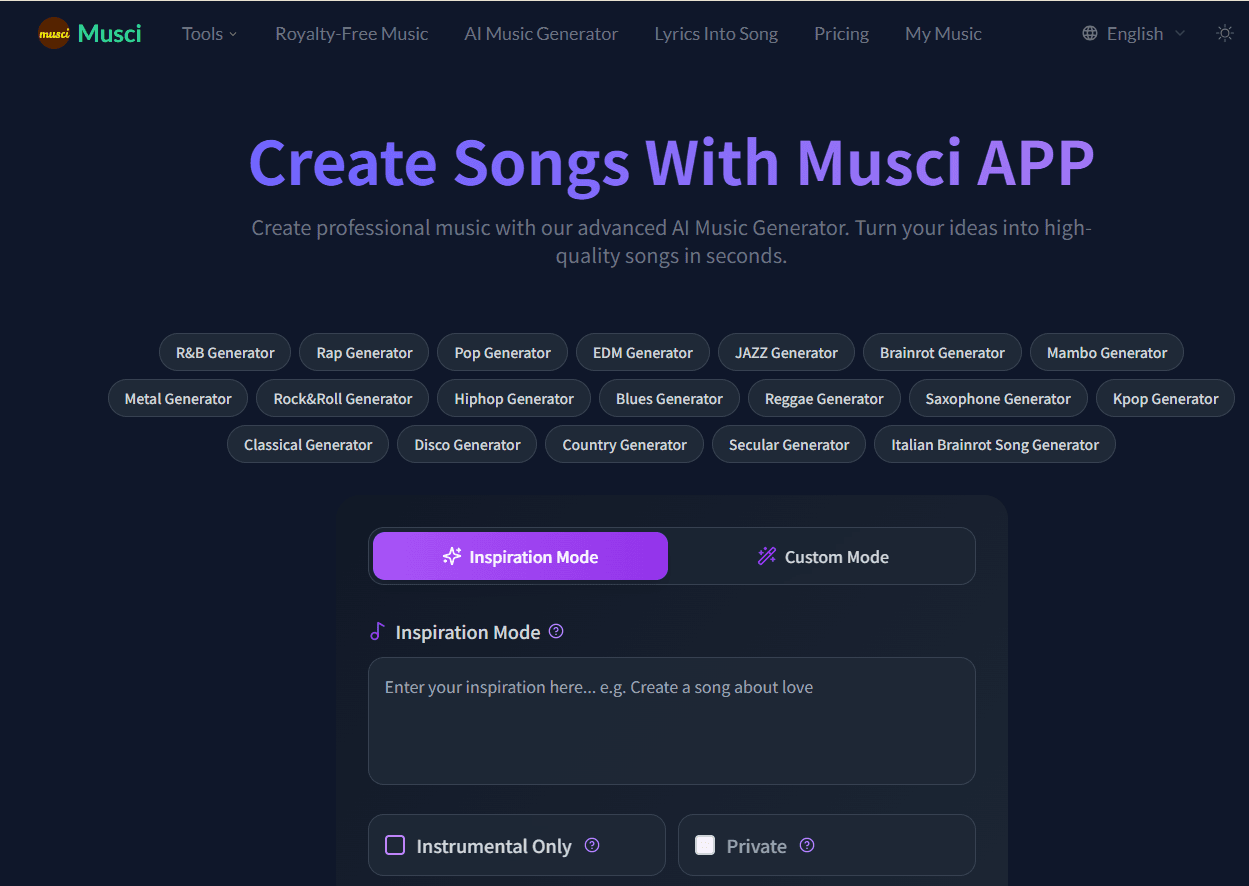Select the Saxophone Generator tag
Image resolution: width=1249 pixels, height=886 pixels.
click(997, 398)
